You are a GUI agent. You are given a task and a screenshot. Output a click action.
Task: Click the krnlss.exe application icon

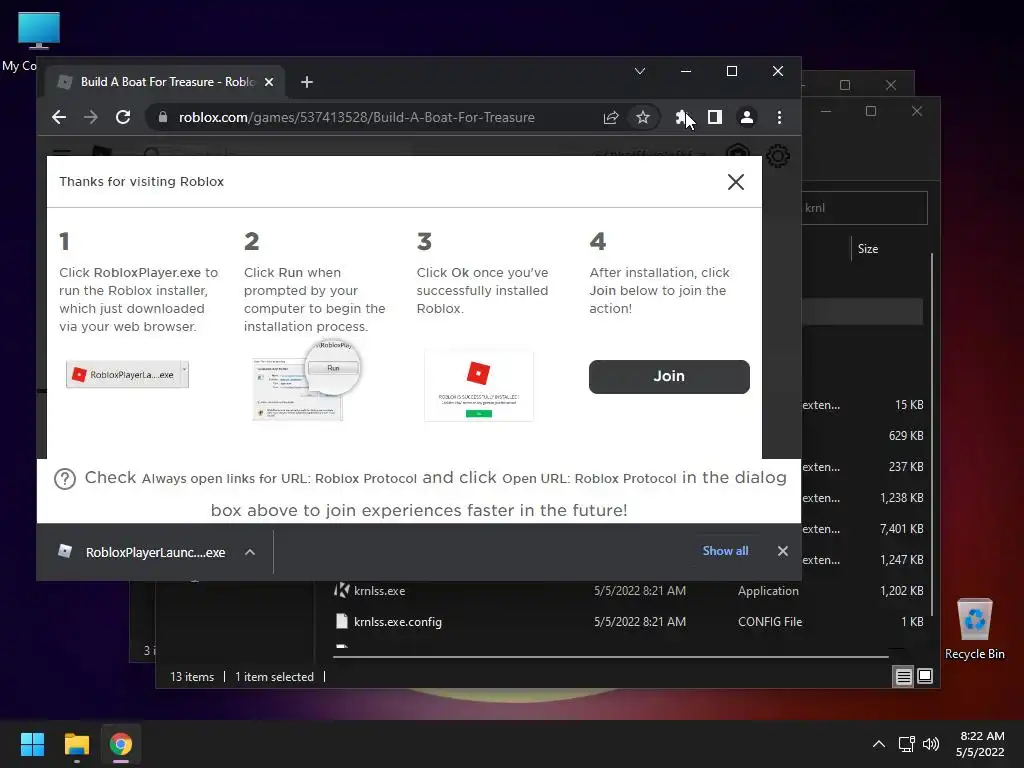(342, 590)
